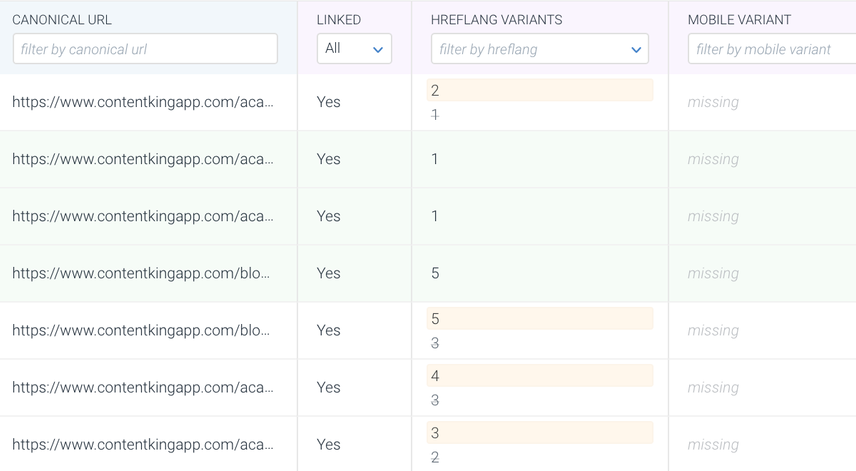Click "Yes" in the second row's Linked column
This screenshot has height=471, width=856.
(x=328, y=159)
